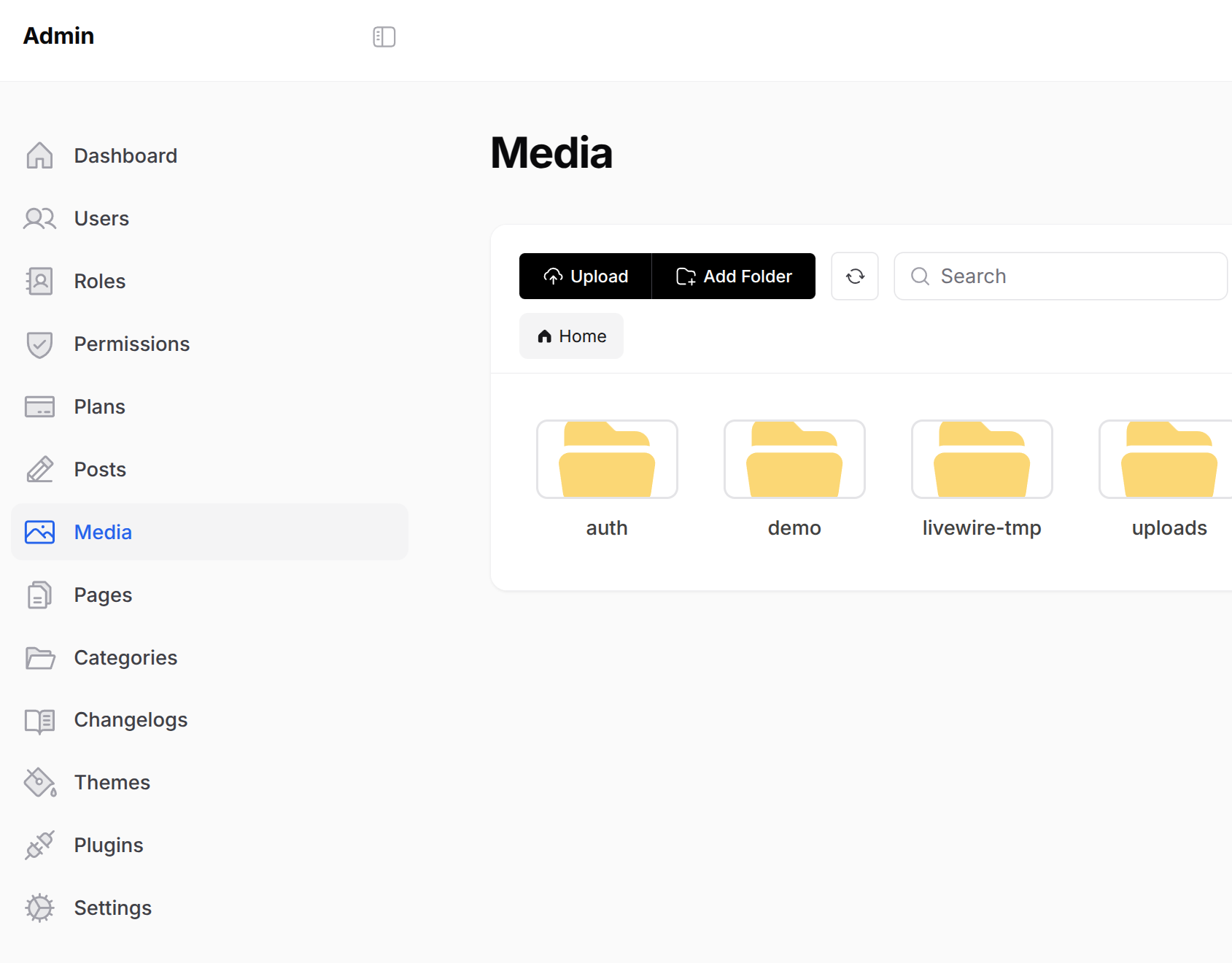1232x963 pixels.
Task: Focus the Search input field
Action: point(1061,276)
